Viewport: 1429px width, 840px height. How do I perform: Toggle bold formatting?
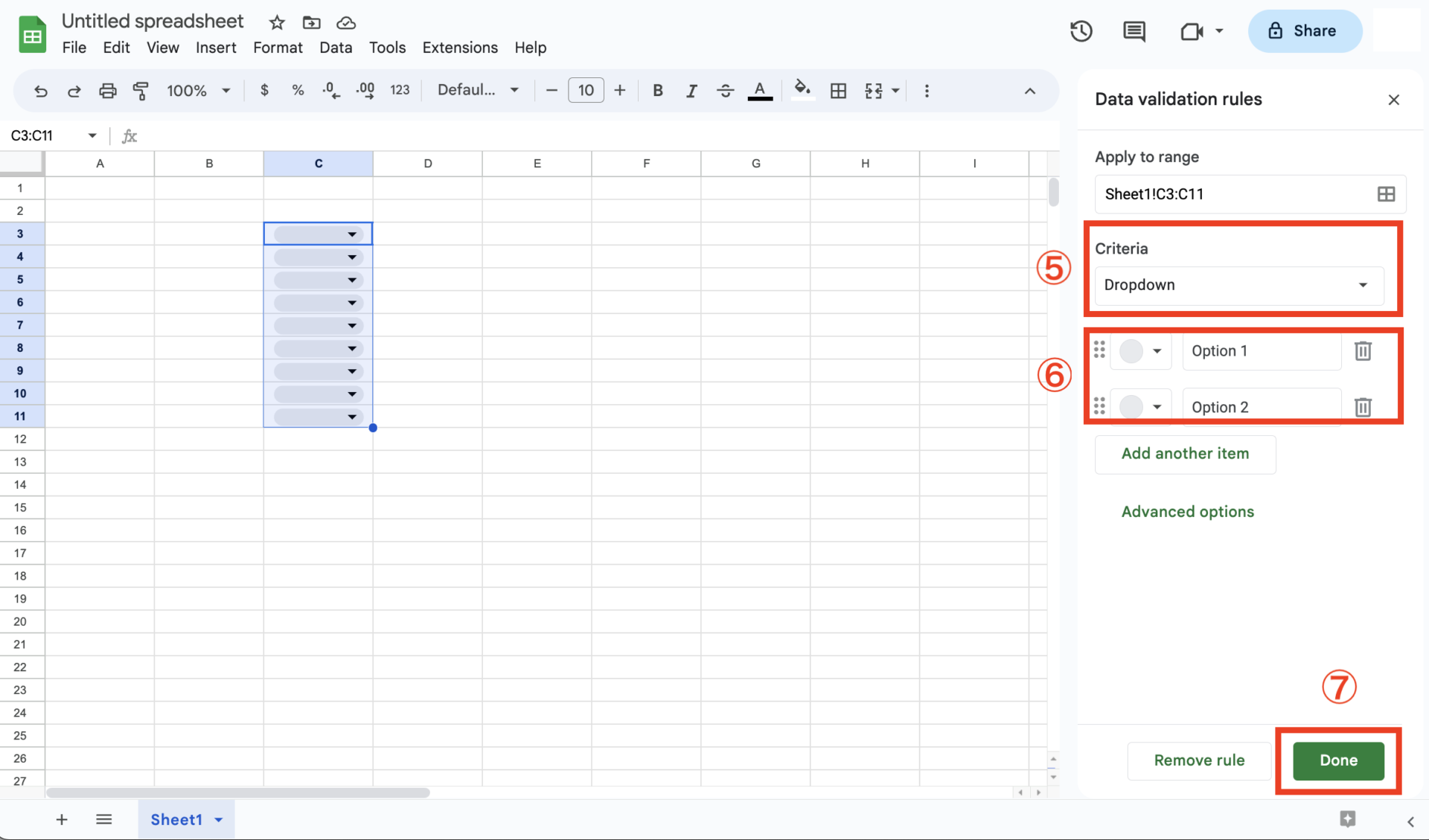[x=657, y=91]
